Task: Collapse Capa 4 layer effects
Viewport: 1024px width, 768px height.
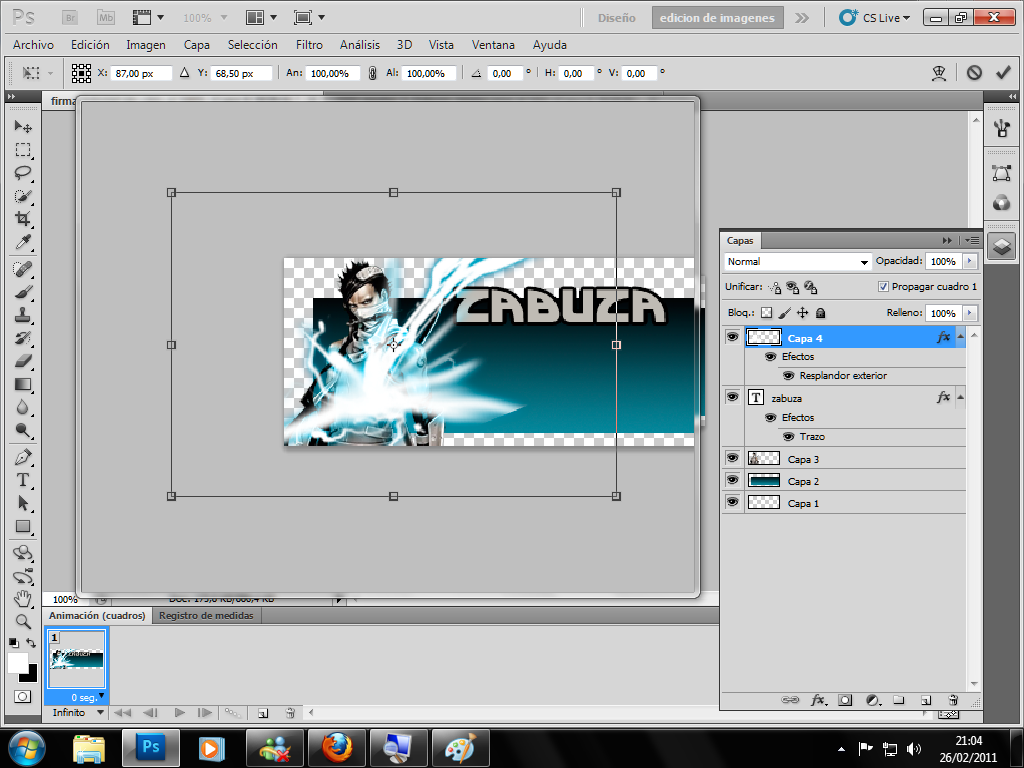Action: pyautogui.click(x=960, y=336)
